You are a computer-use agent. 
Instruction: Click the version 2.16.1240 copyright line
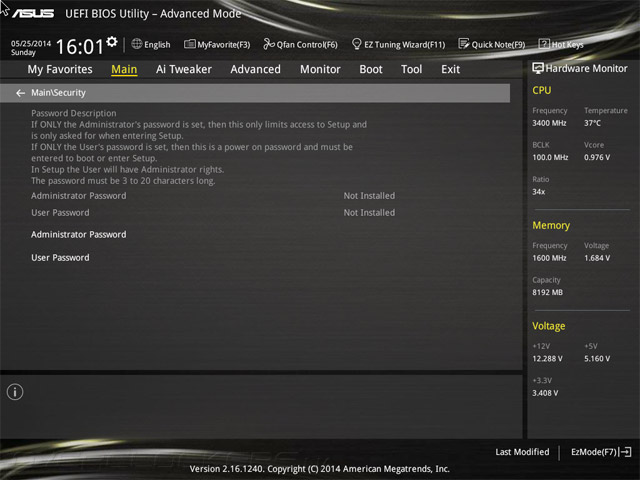[320, 469]
